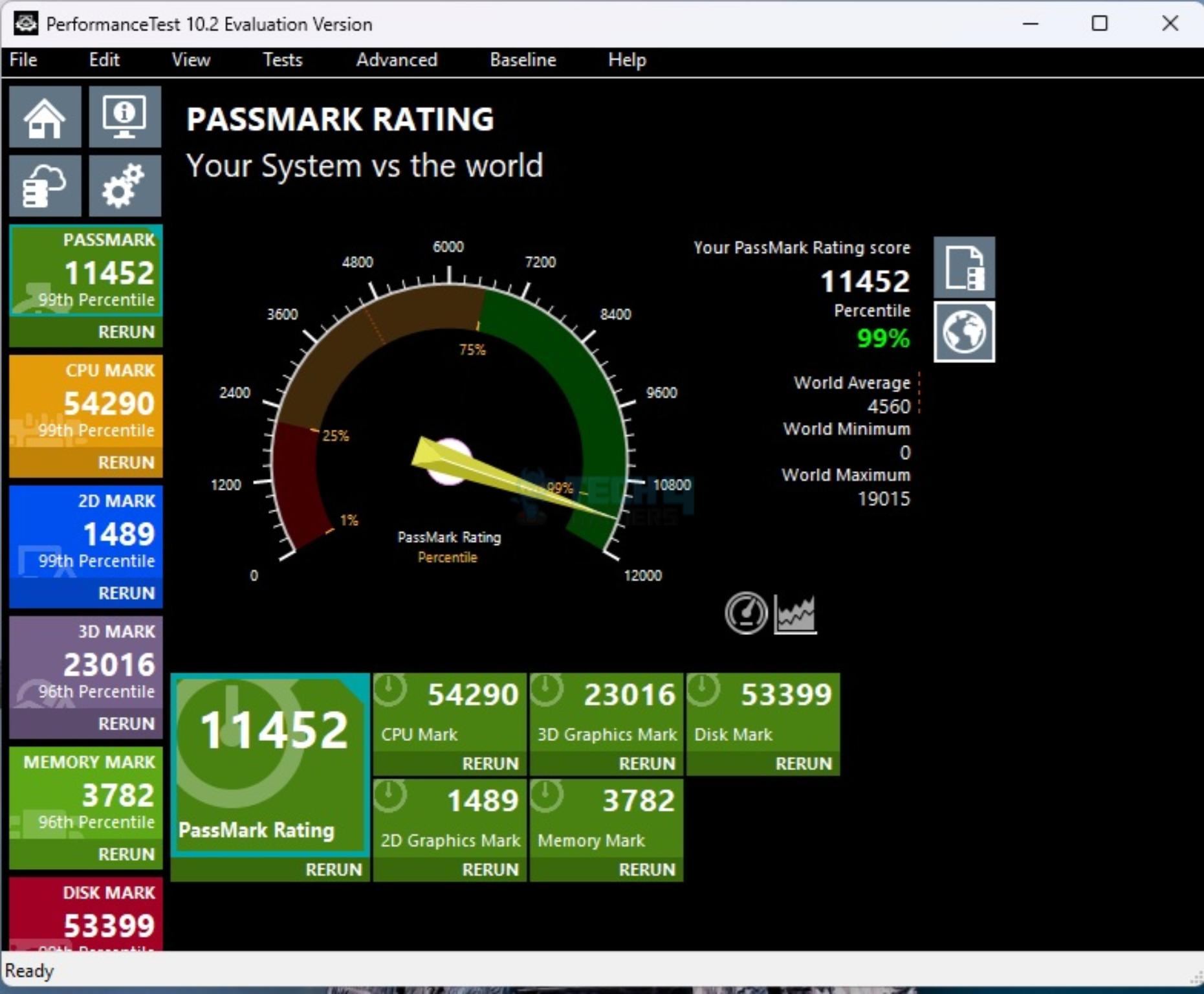This screenshot has width=1204, height=994.
Task: Open settings with the gears icon
Action: 124,186
